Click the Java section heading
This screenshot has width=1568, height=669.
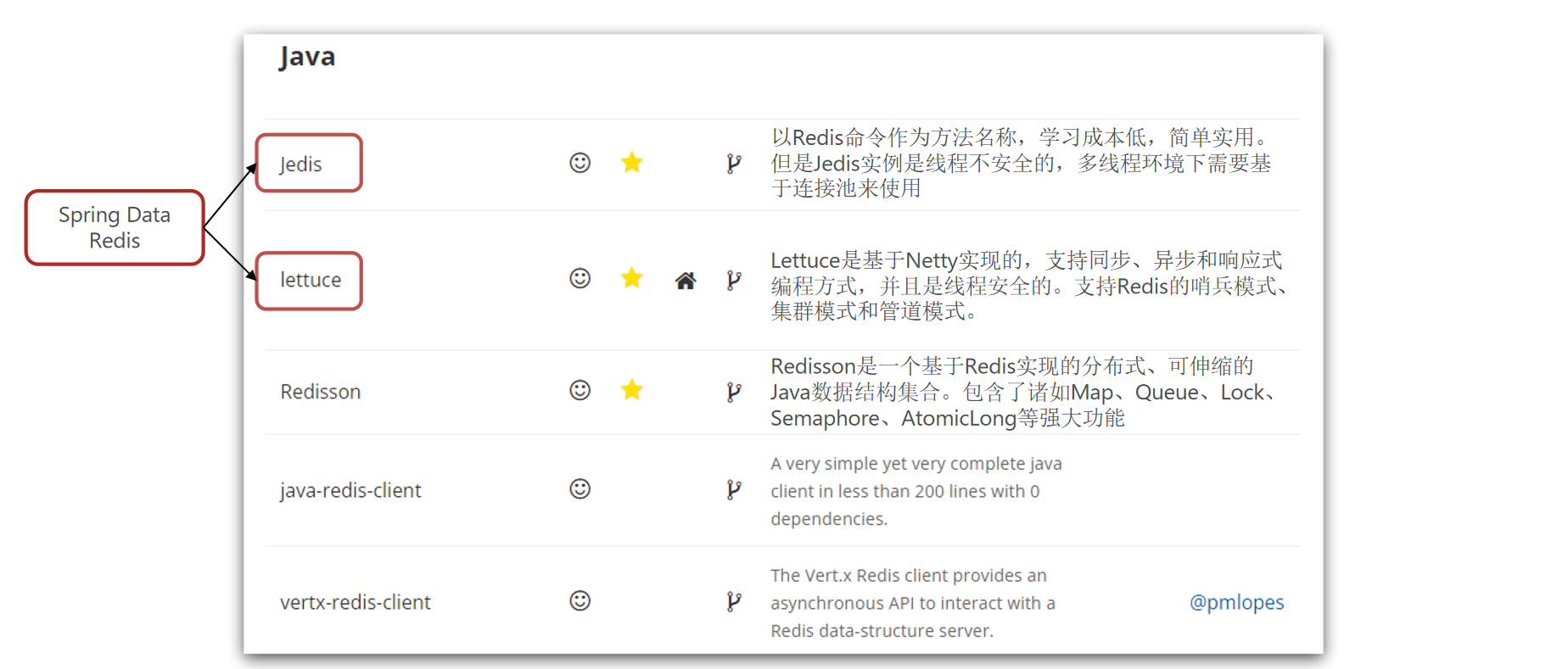(307, 57)
